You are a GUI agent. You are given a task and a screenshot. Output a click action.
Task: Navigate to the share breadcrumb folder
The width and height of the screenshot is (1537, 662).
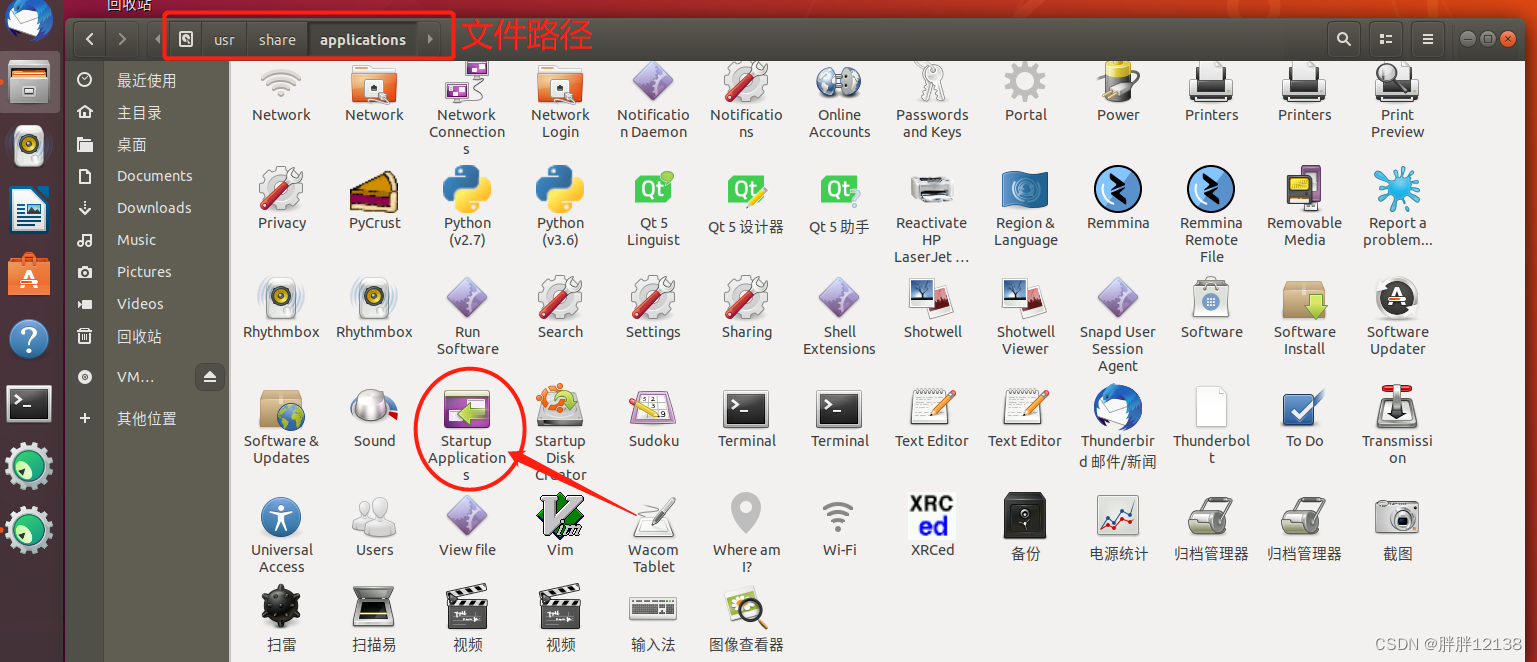[x=276, y=39]
